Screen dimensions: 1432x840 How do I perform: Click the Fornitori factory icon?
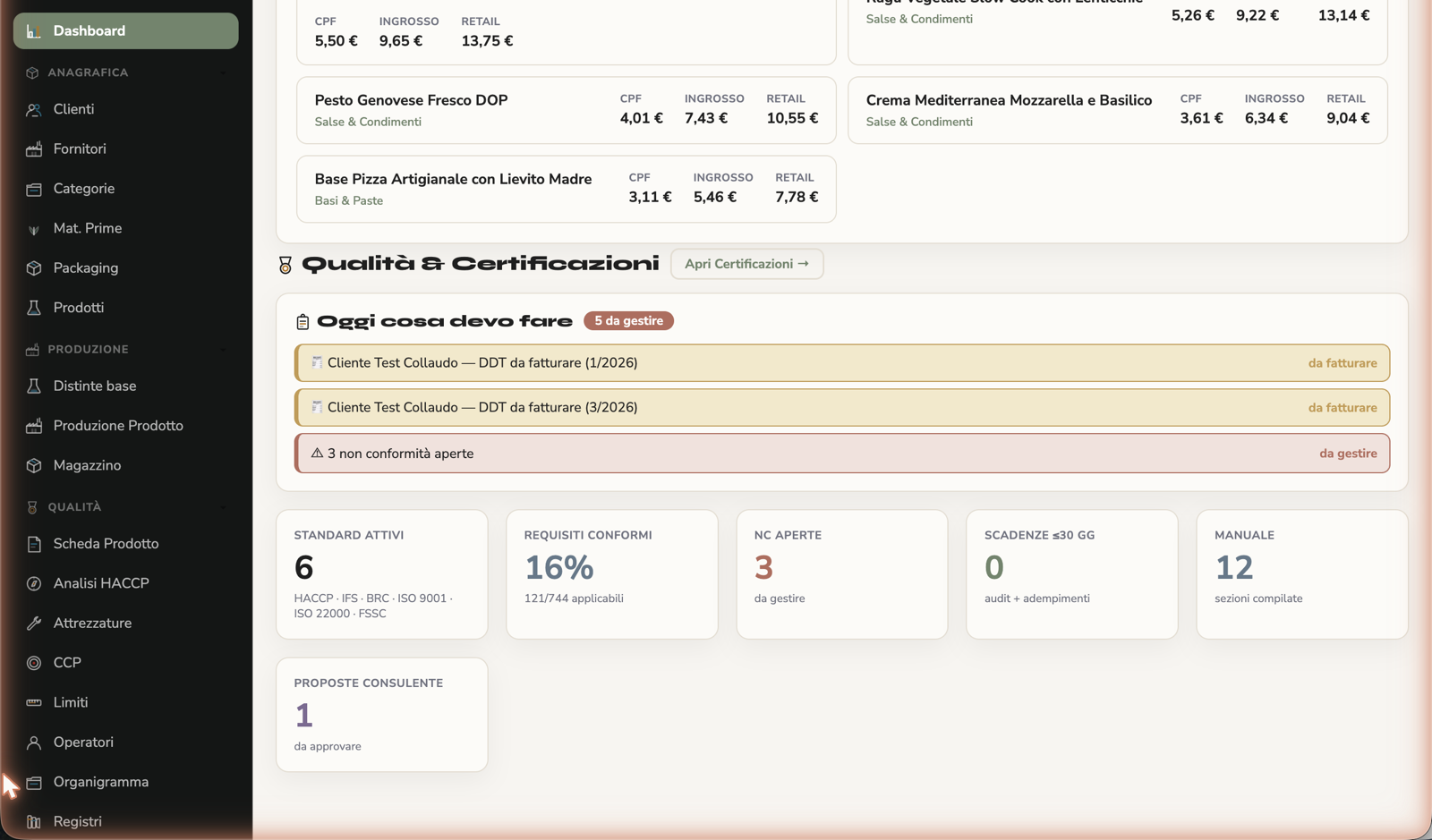[x=34, y=149]
